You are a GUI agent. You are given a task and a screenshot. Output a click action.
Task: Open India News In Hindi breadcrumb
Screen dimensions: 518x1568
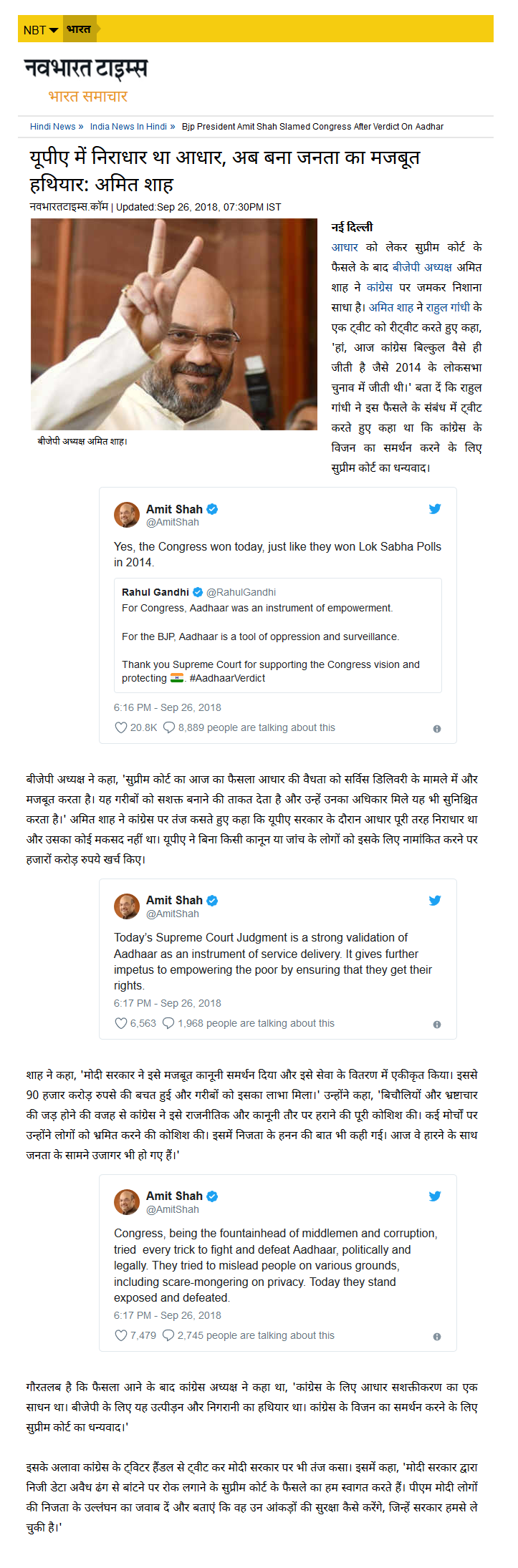tap(128, 127)
